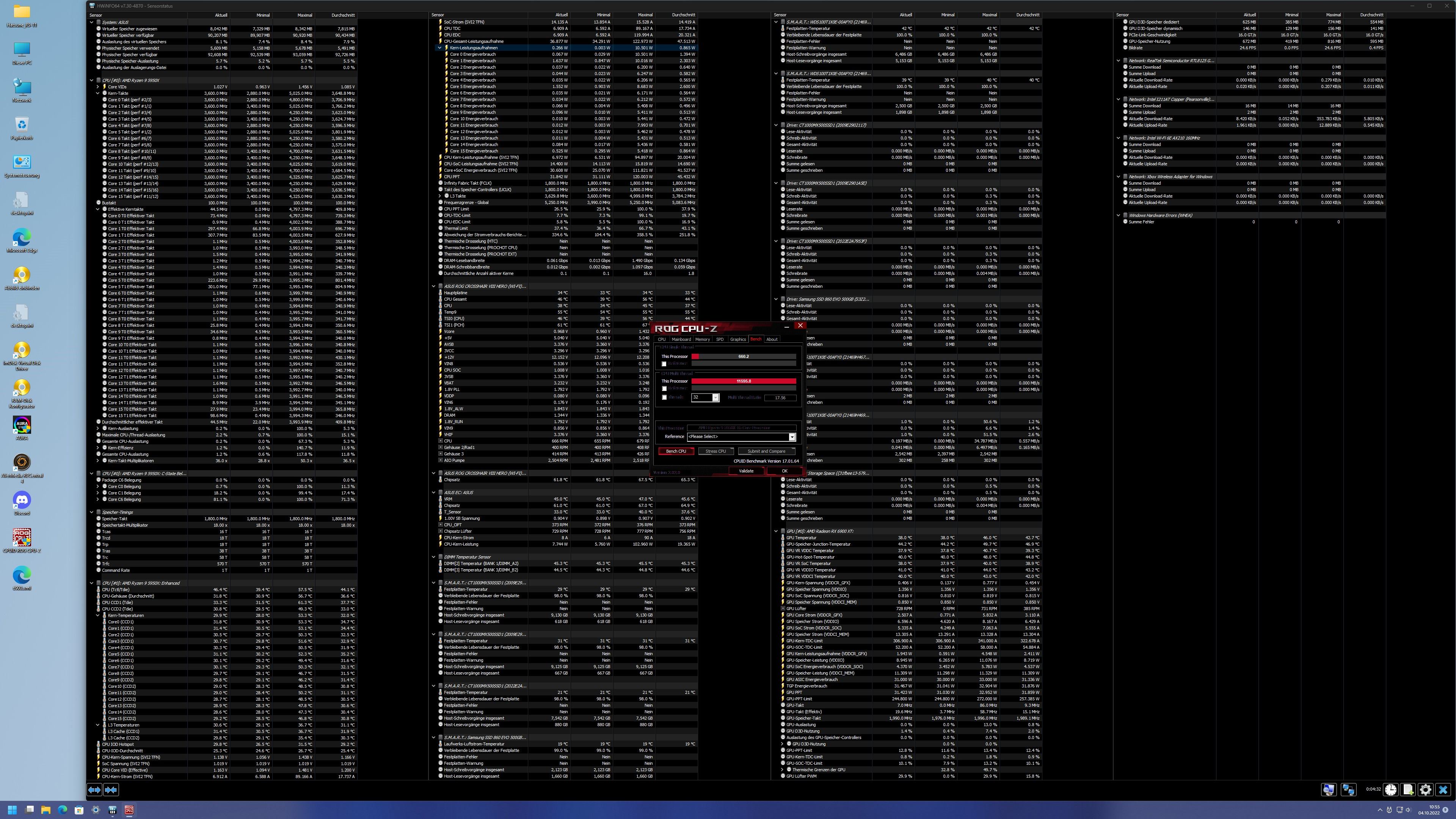Viewport: 1456px width, 819px height.
Task: Collapse the System: ASUS sensor group
Action: [91, 22]
